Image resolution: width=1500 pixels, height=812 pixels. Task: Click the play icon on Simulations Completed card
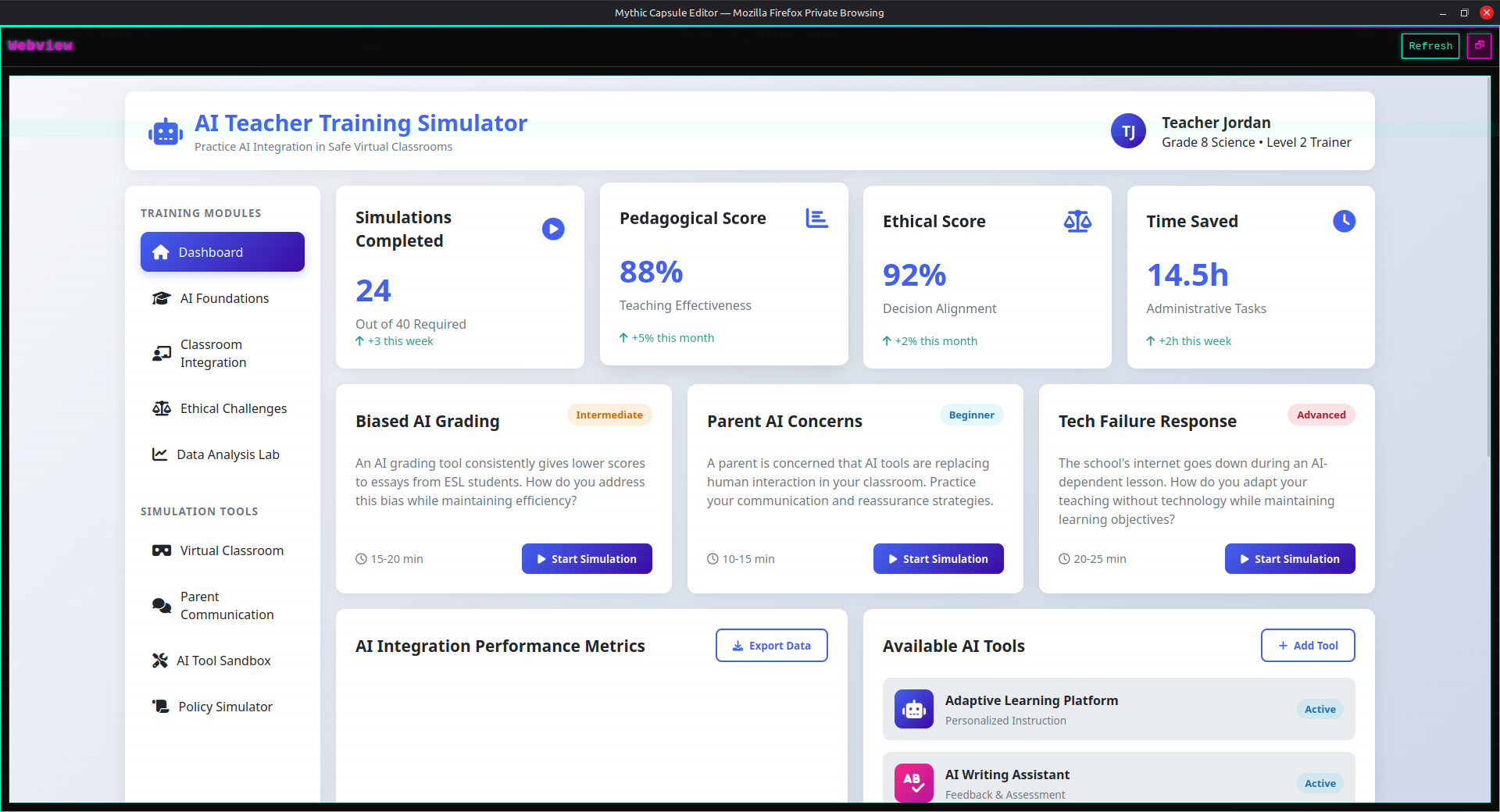click(553, 229)
